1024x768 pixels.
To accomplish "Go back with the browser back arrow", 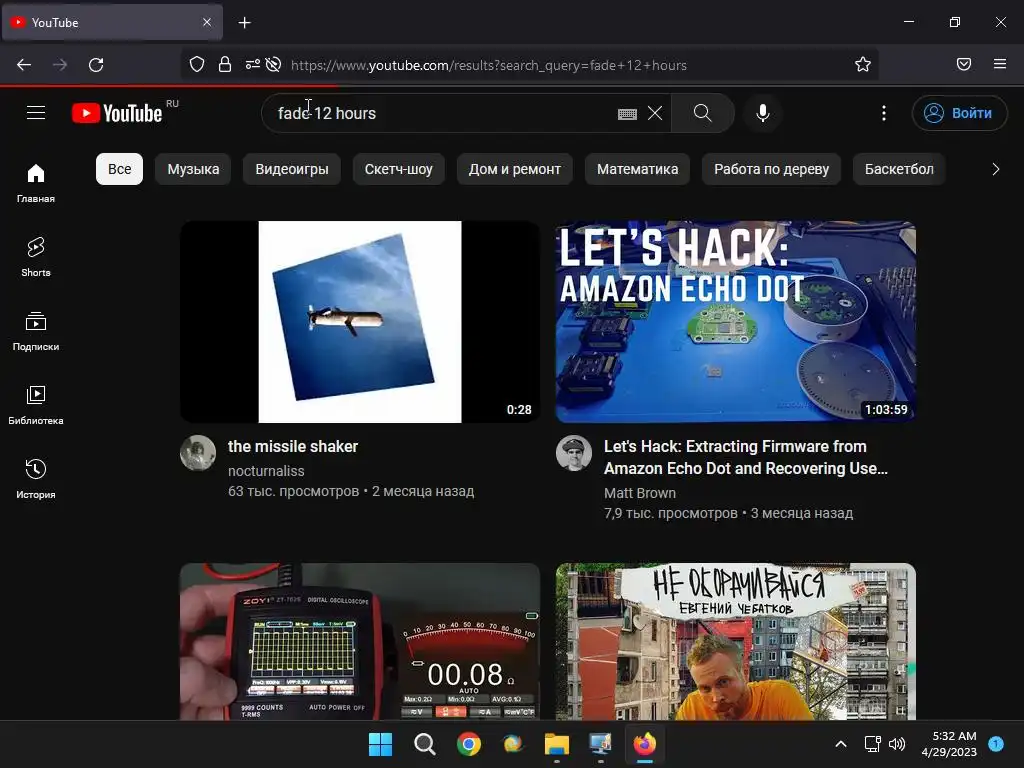I will [24, 65].
